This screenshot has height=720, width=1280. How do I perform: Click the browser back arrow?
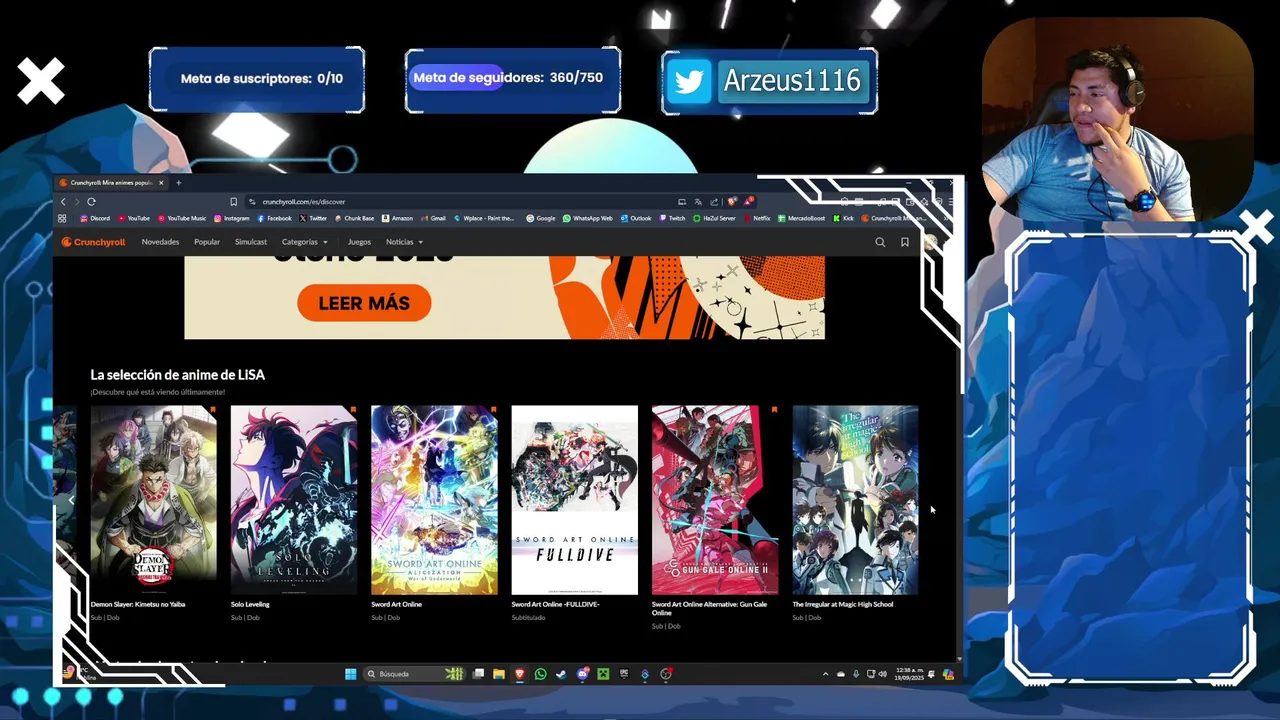pyautogui.click(x=63, y=202)
